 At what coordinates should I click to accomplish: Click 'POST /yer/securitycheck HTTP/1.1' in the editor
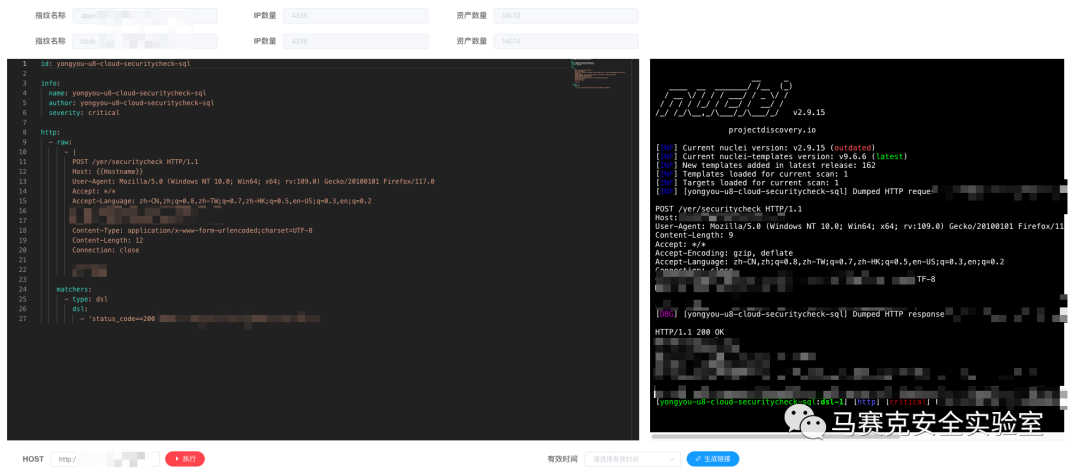[x=136, y=162]
